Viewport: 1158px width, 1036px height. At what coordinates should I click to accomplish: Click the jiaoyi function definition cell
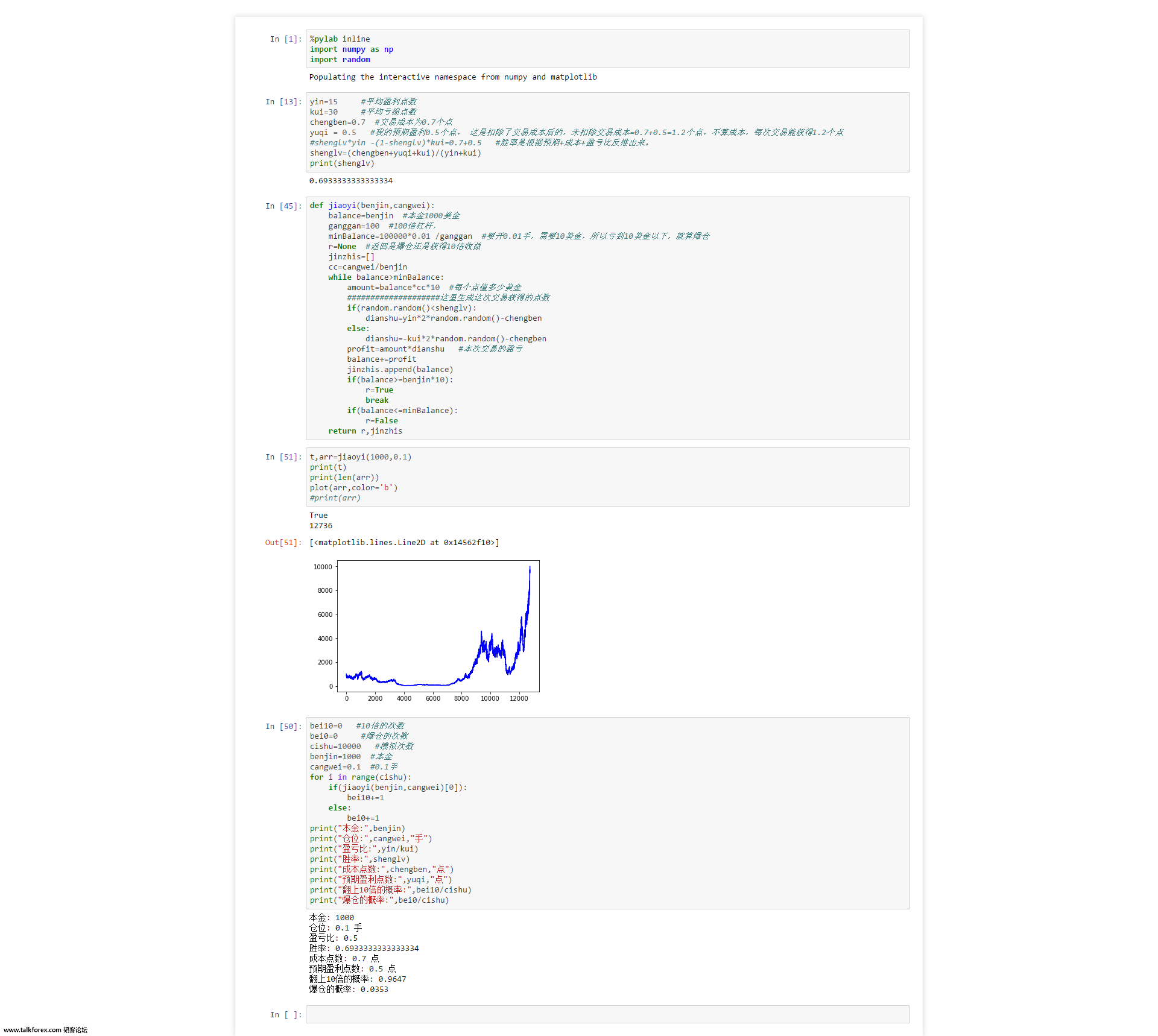pos(607,318)
